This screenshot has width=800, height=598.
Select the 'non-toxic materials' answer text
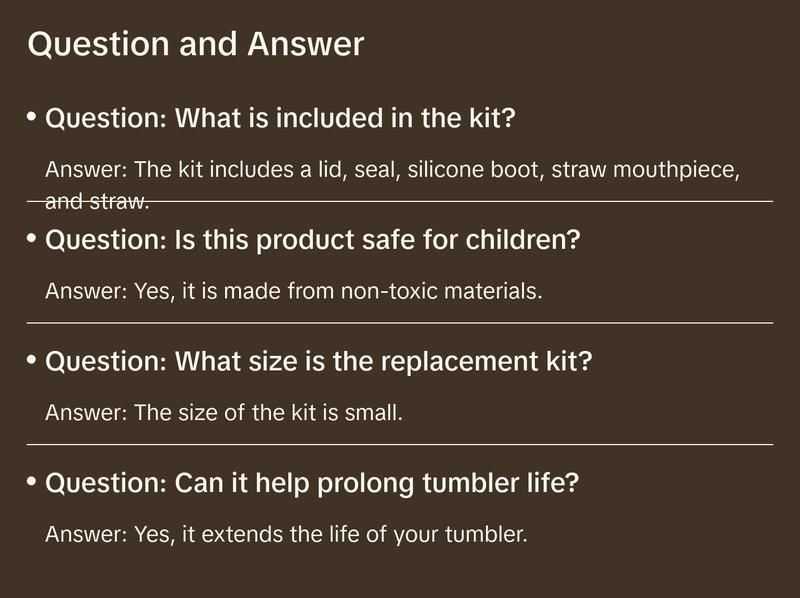[293, 292]
